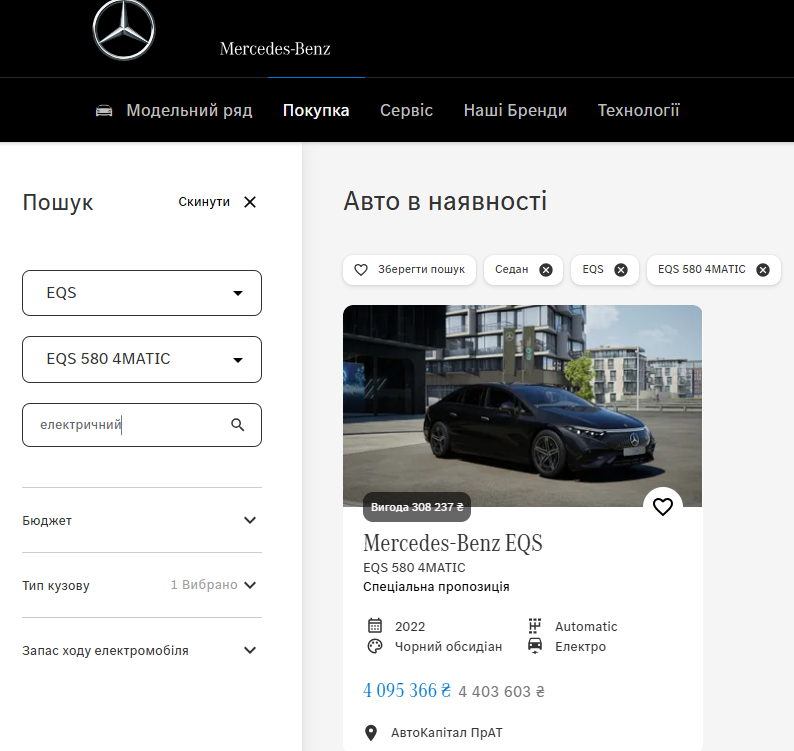The image size is (794, 751).
Task: Click the search magnifier icon in the search field
Action: 237,425
